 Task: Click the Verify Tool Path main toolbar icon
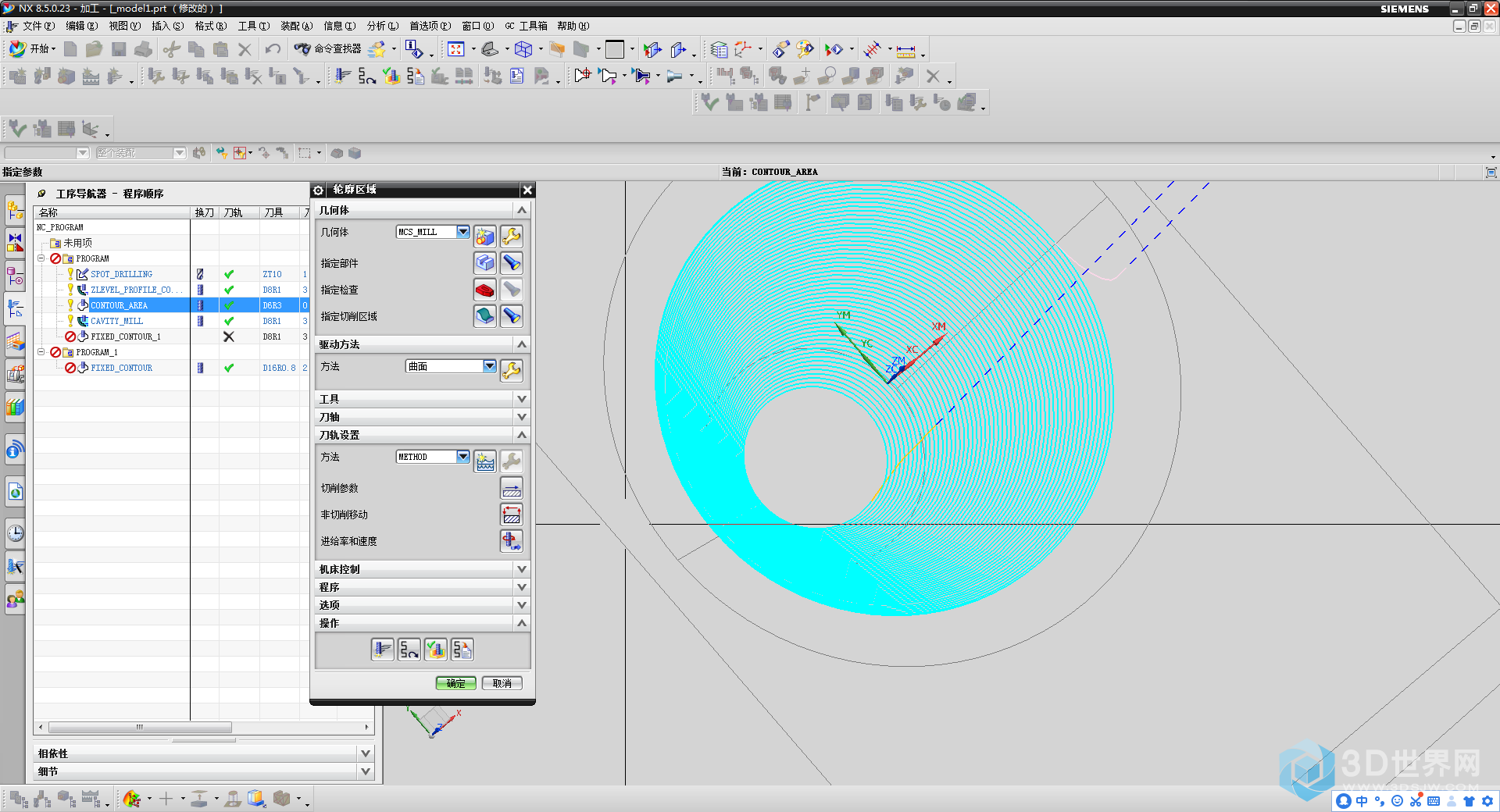click(x=391, y=76)
